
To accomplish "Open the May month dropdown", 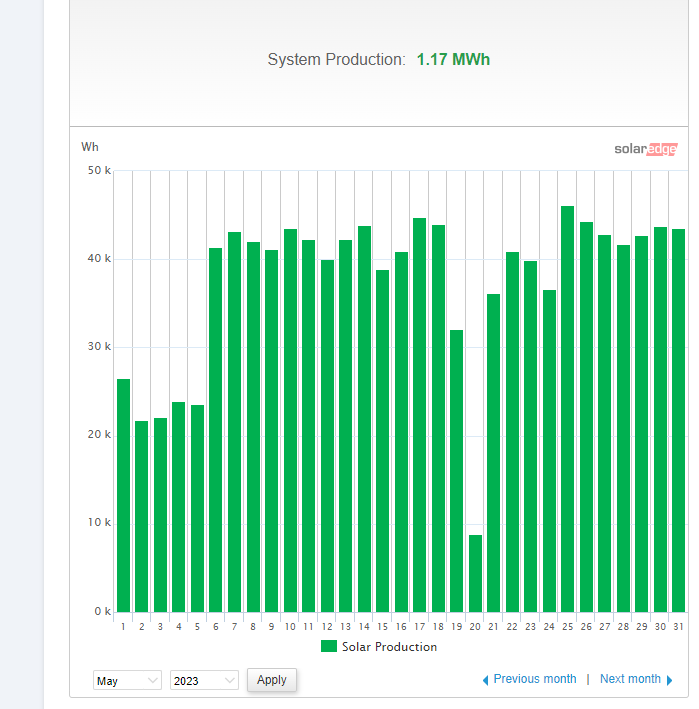I will (127, 680).
